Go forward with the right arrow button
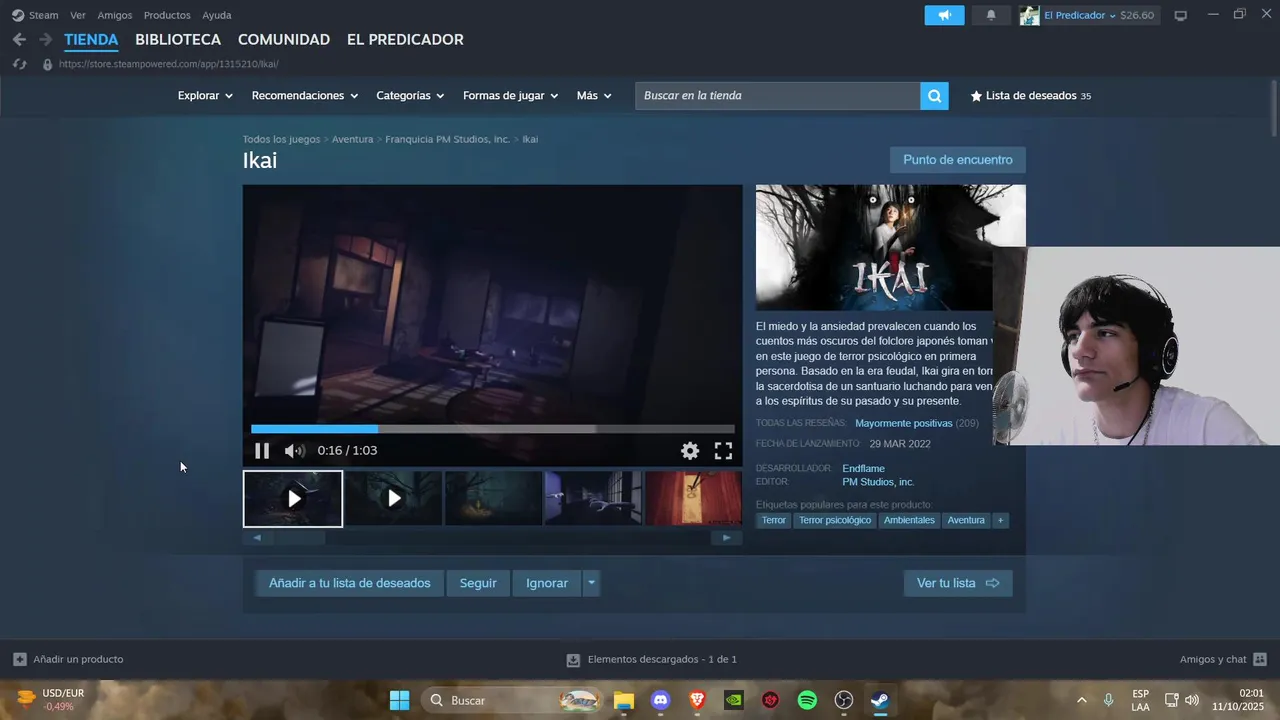Image resolution: width=1280 pixels, height=720 pixels. [x=45, y=39]
